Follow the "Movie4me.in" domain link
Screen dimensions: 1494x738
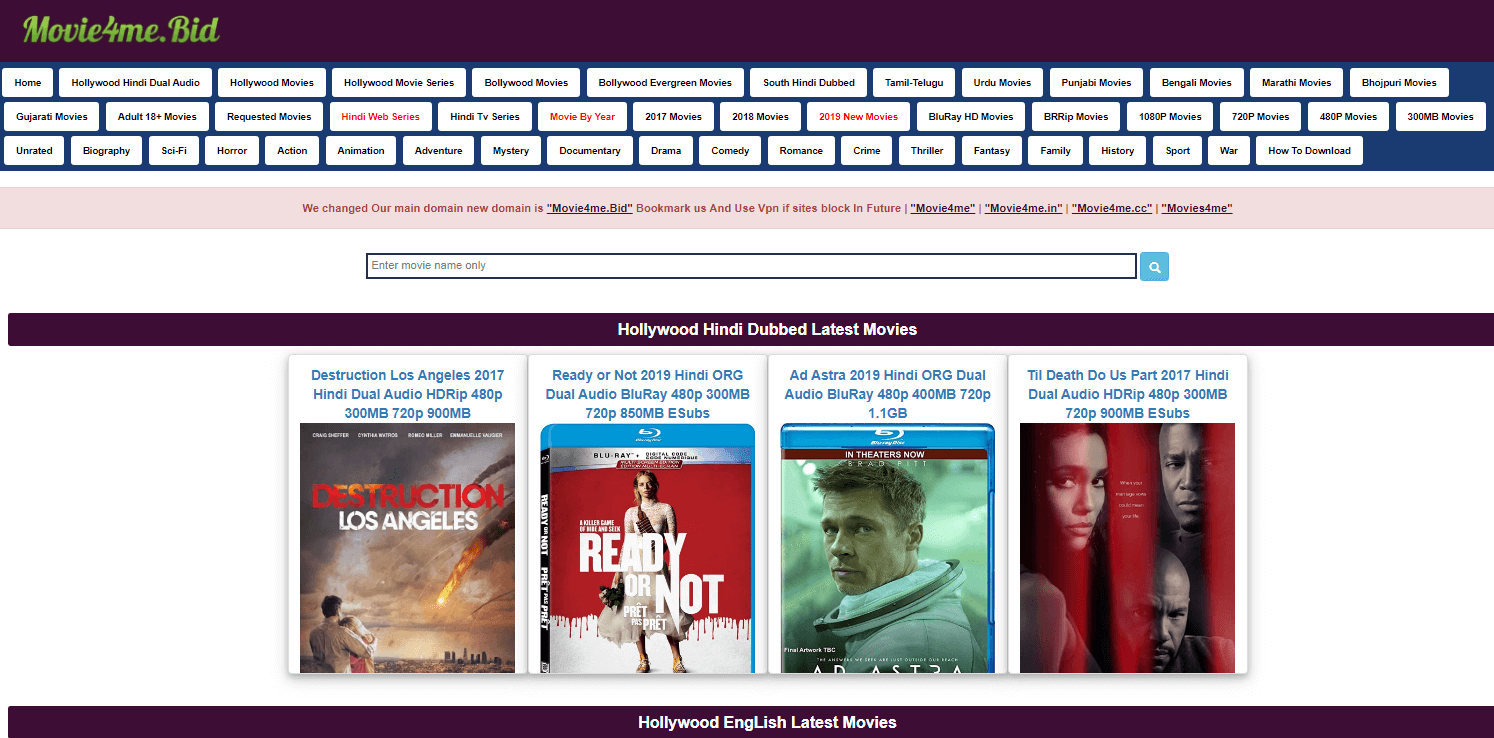(x=1023, y=209)
